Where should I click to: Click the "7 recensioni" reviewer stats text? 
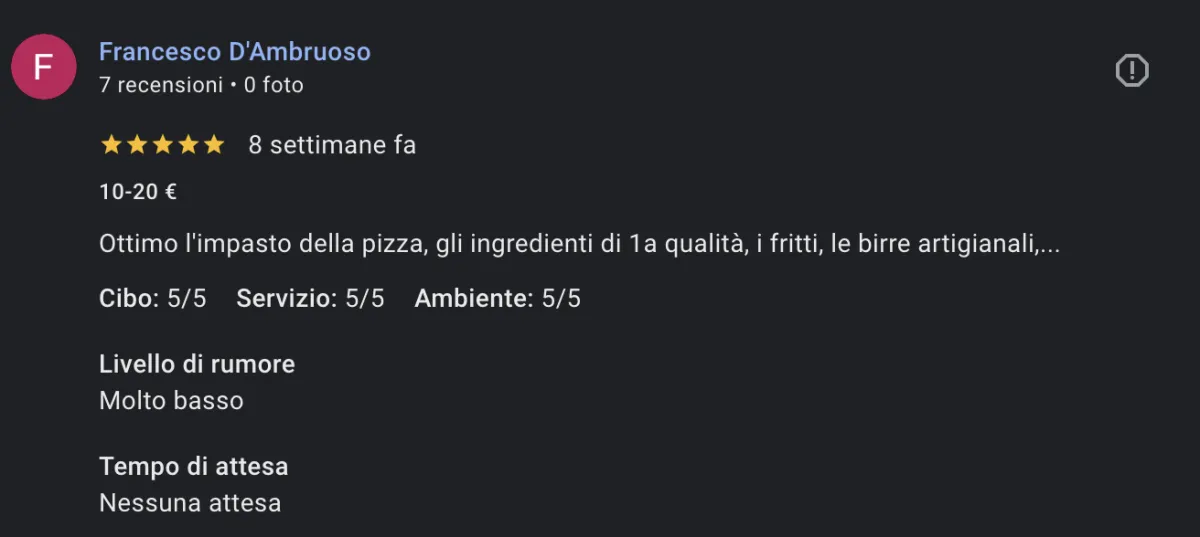(x=161, y=85)
